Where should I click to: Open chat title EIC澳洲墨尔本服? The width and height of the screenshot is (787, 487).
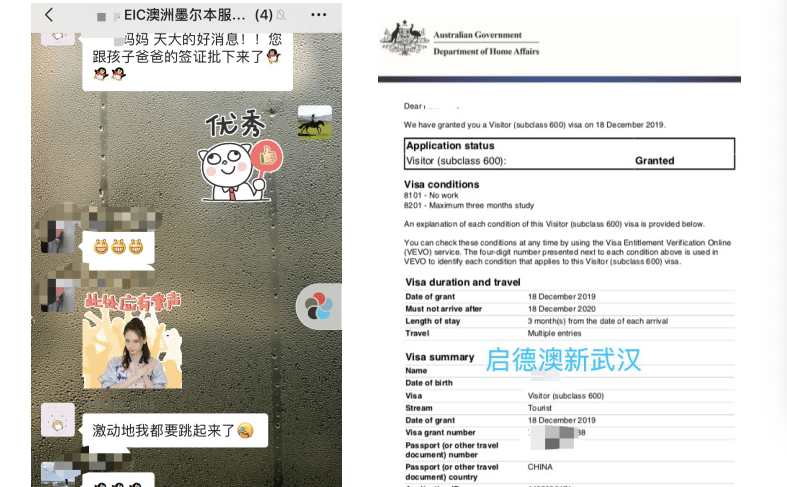[x=184, y=15]
